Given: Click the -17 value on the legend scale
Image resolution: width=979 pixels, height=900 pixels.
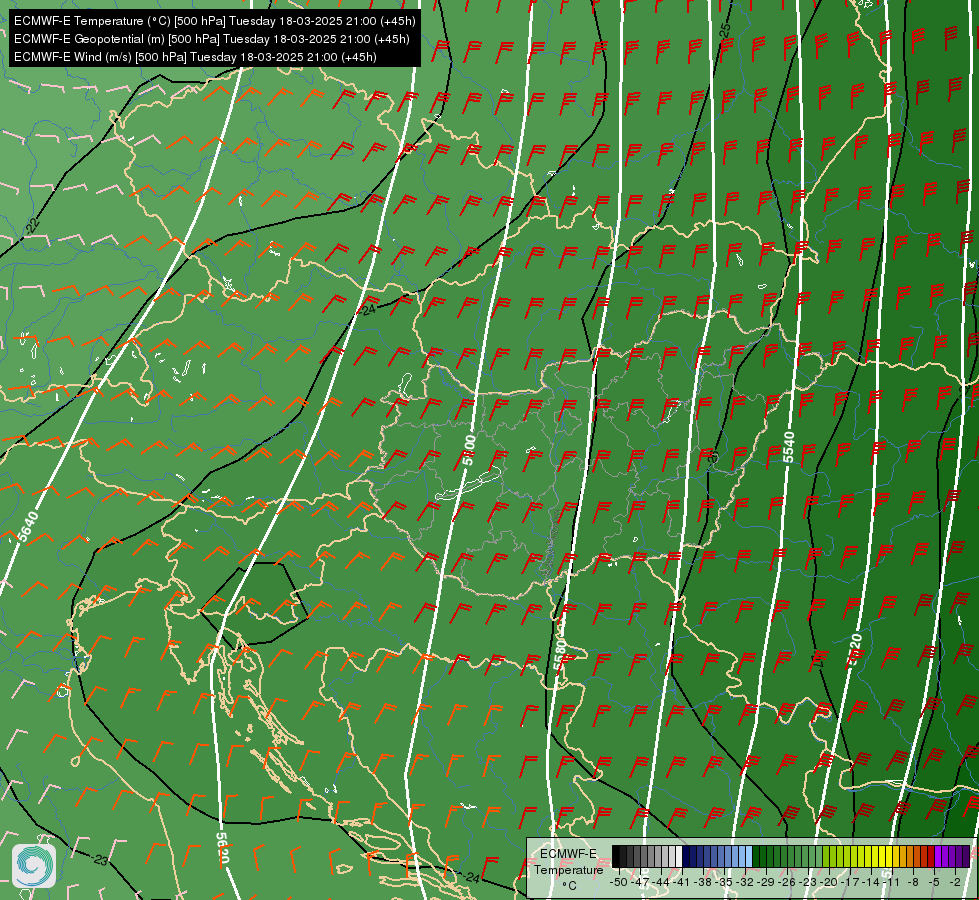Looking at the screenshot, I should (x=850, y=883).
